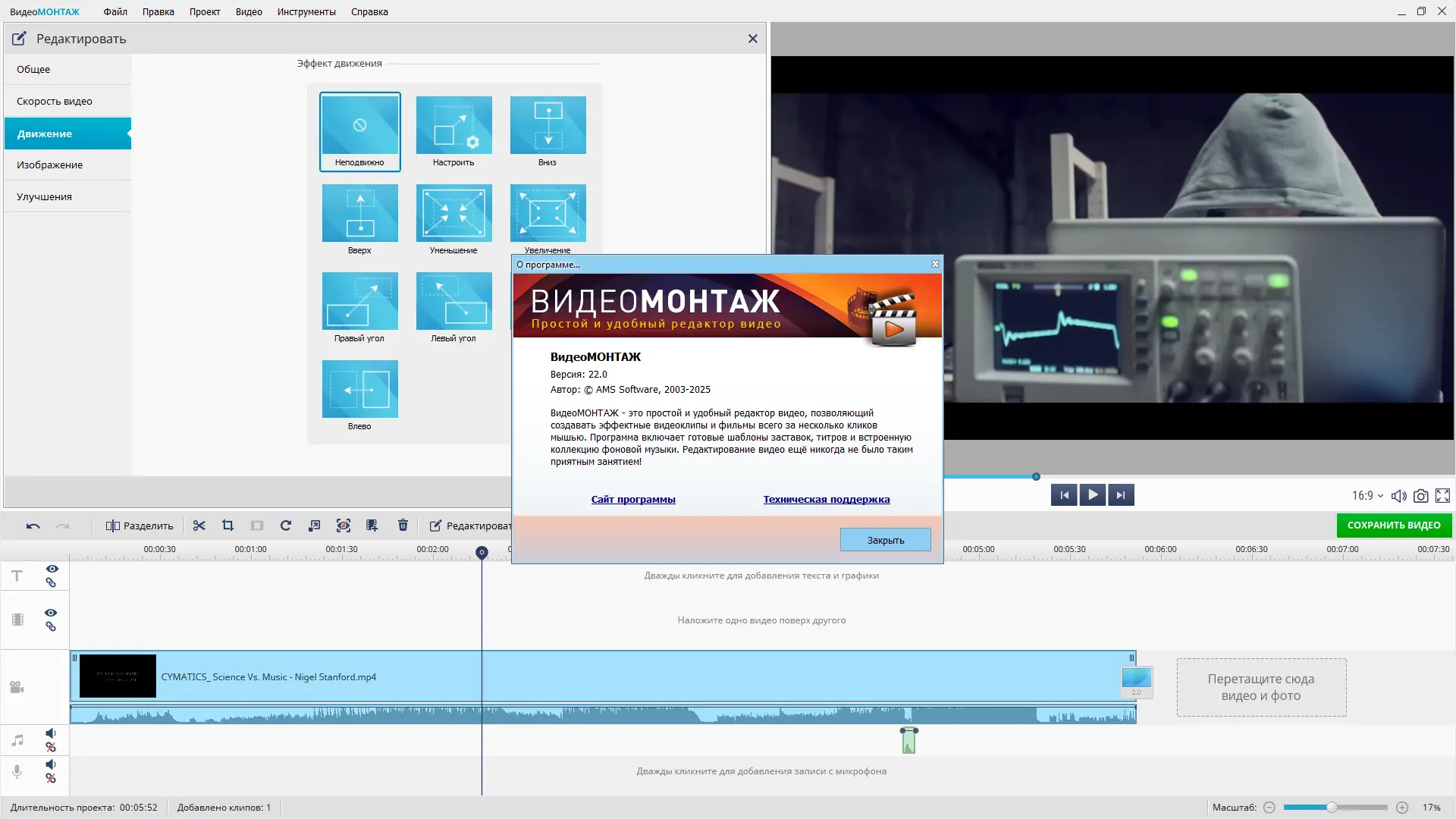Toggle text track visibility eye
The image size is (1456, 819).
pos(52,569)
